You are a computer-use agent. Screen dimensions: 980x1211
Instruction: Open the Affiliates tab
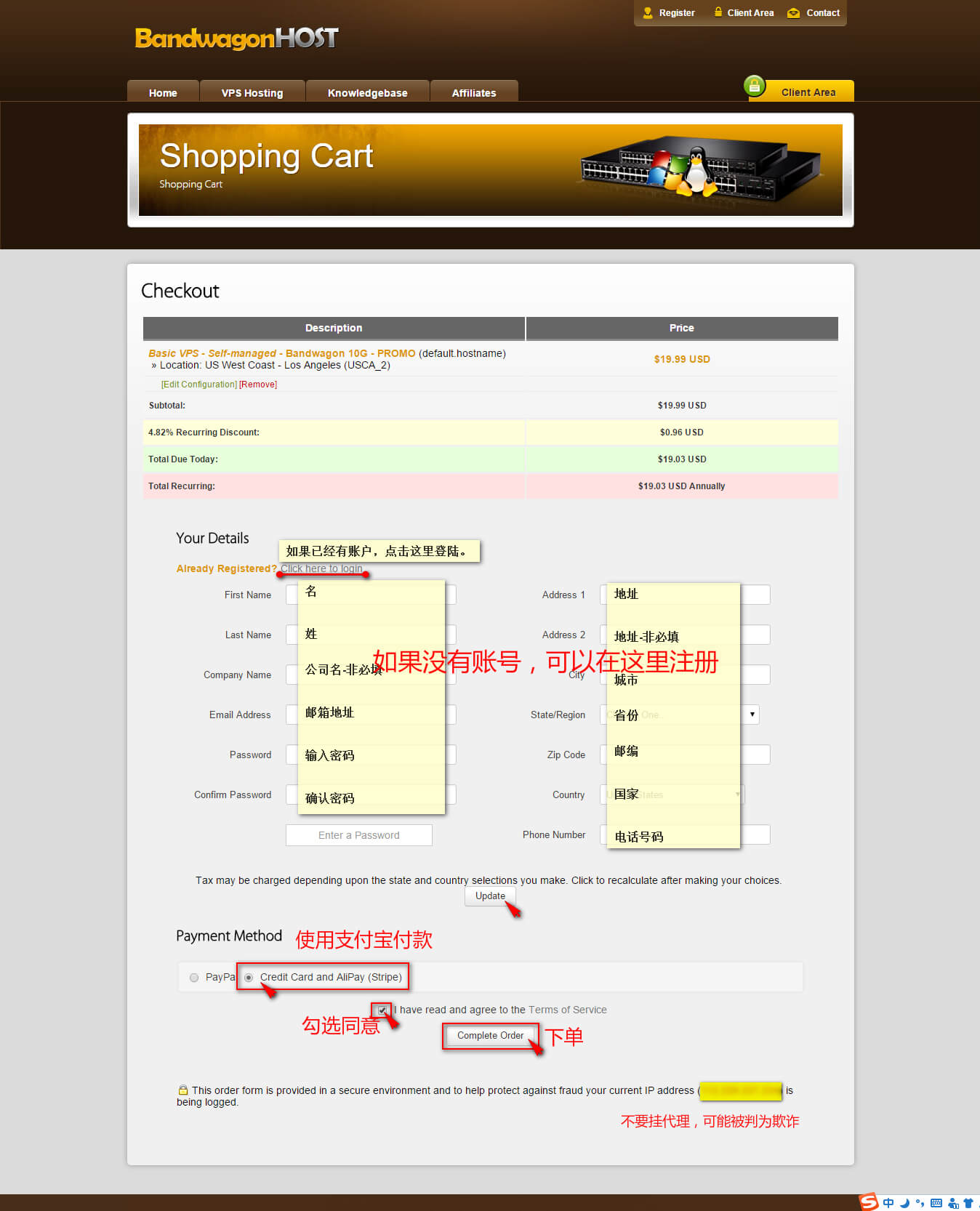(474, 92)
